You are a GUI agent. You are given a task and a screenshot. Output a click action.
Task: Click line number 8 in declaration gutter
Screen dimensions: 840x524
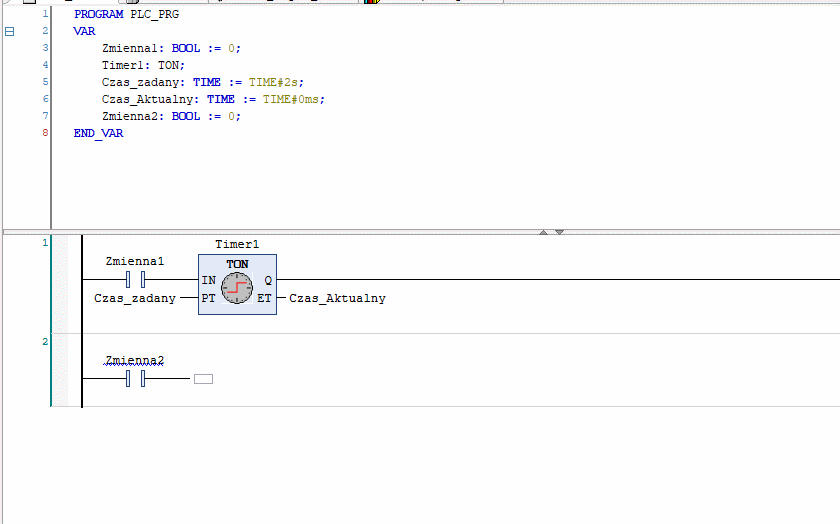coord(46,133)
